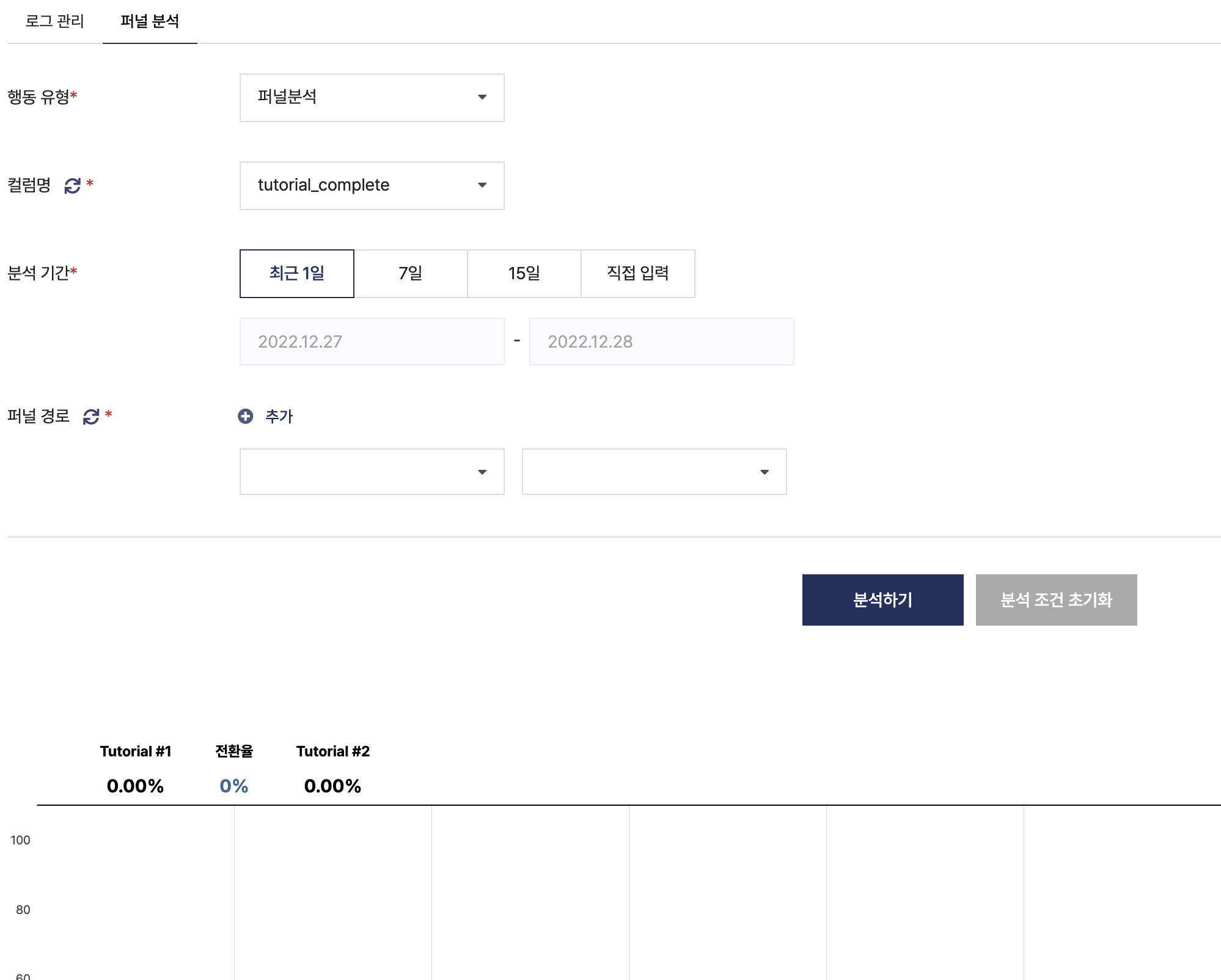Open the 퍼널분석 action type dropdown

pyautogui.click(x=372, y=98)
